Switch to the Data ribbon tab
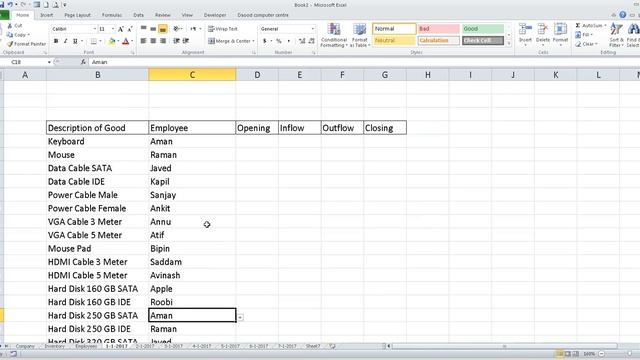 tap(138, 15)
